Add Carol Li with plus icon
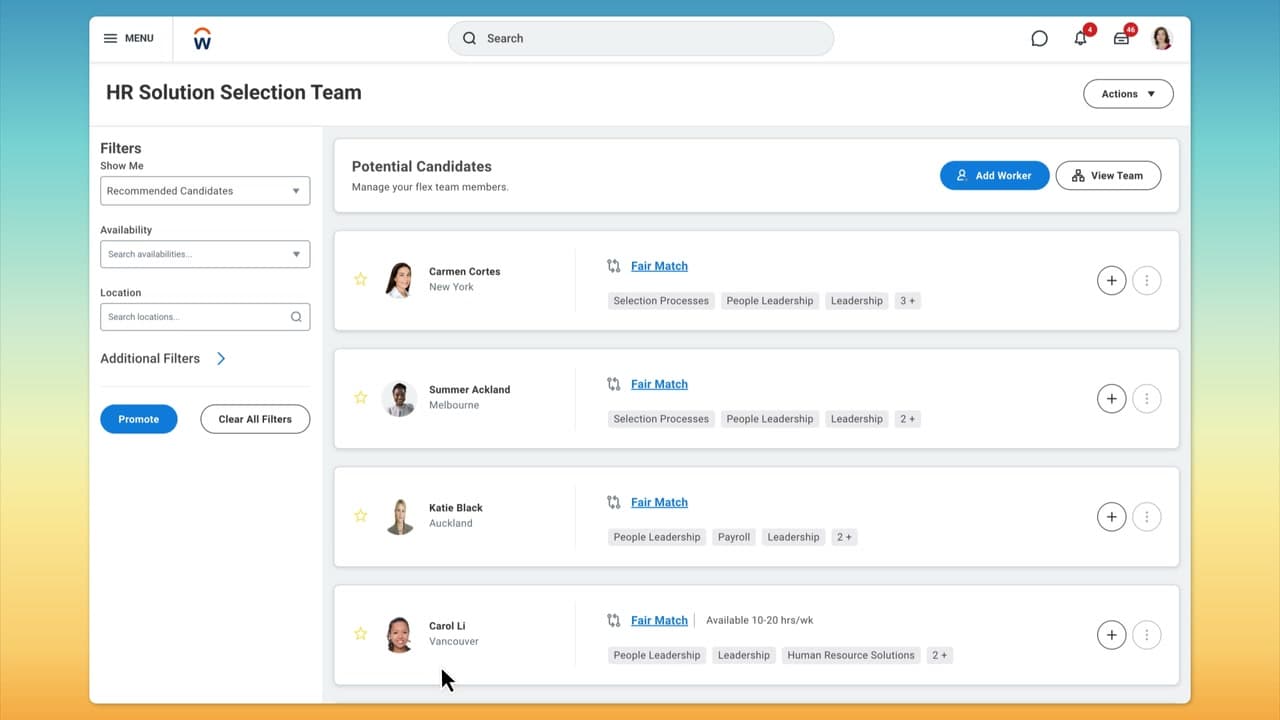Screen dimensions: 1280x720 pyautogui.click(x=1111, y=634)
